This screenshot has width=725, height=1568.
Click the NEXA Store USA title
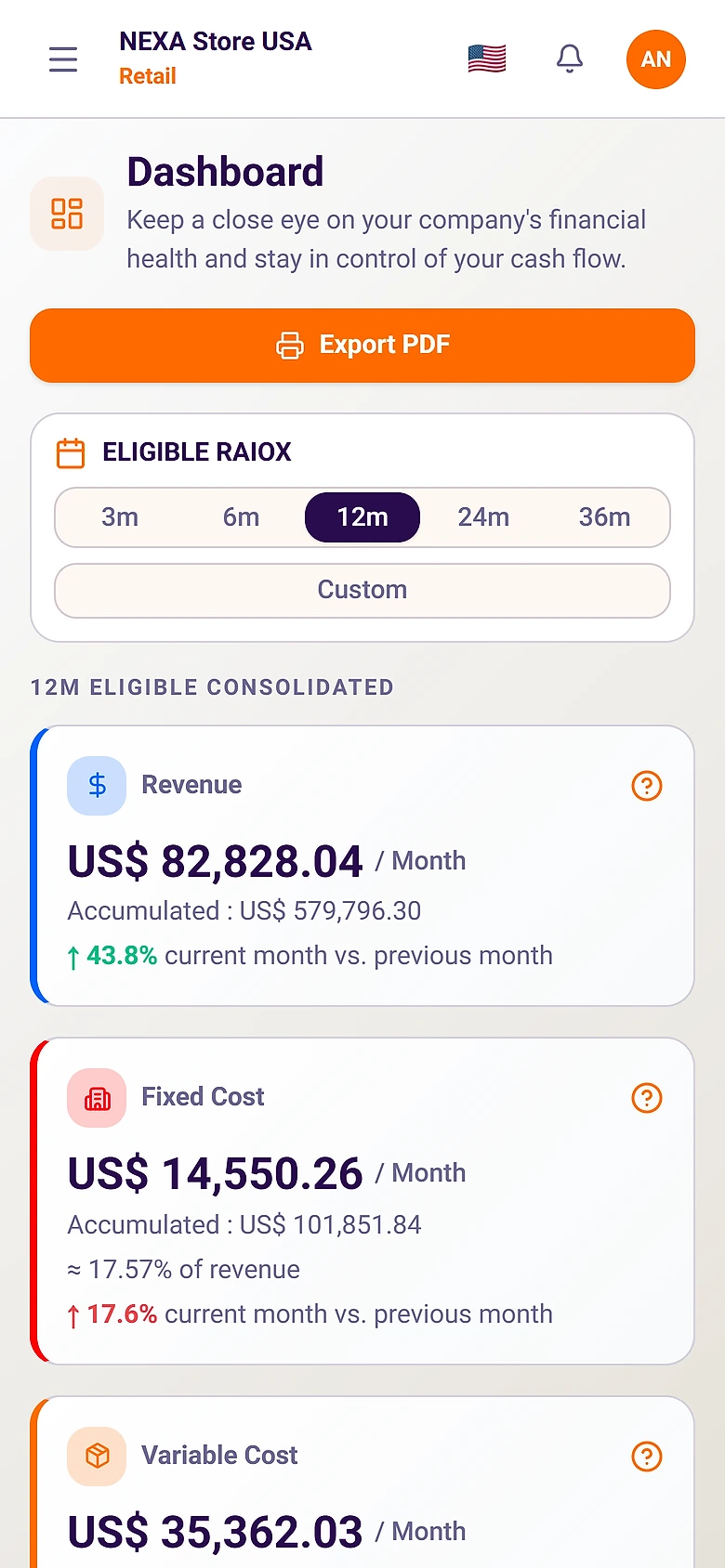coord(216,42)
